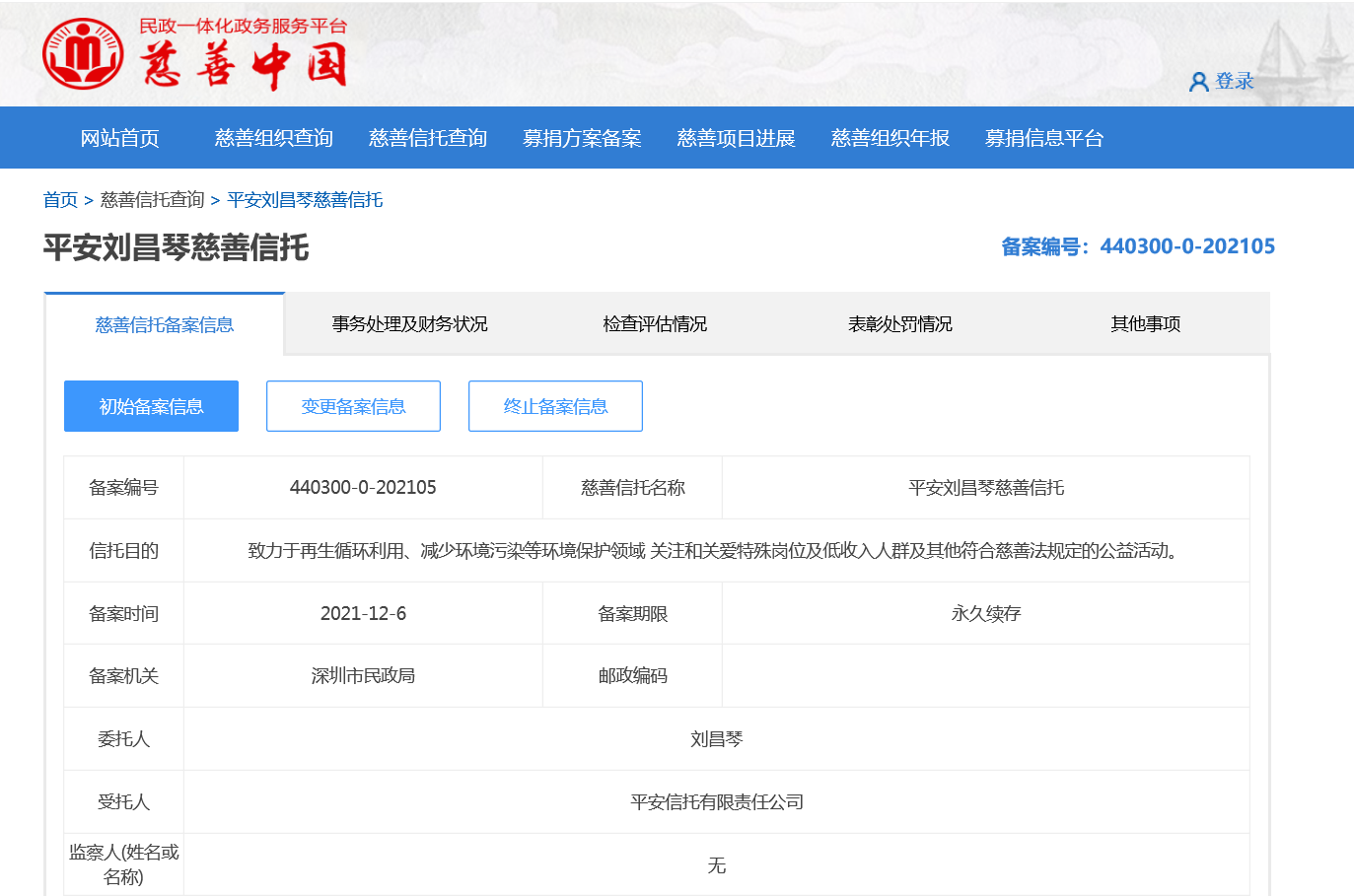1354x896 pixels.
Task: Click the 永久续存 cell
Action: coord(986,613)
